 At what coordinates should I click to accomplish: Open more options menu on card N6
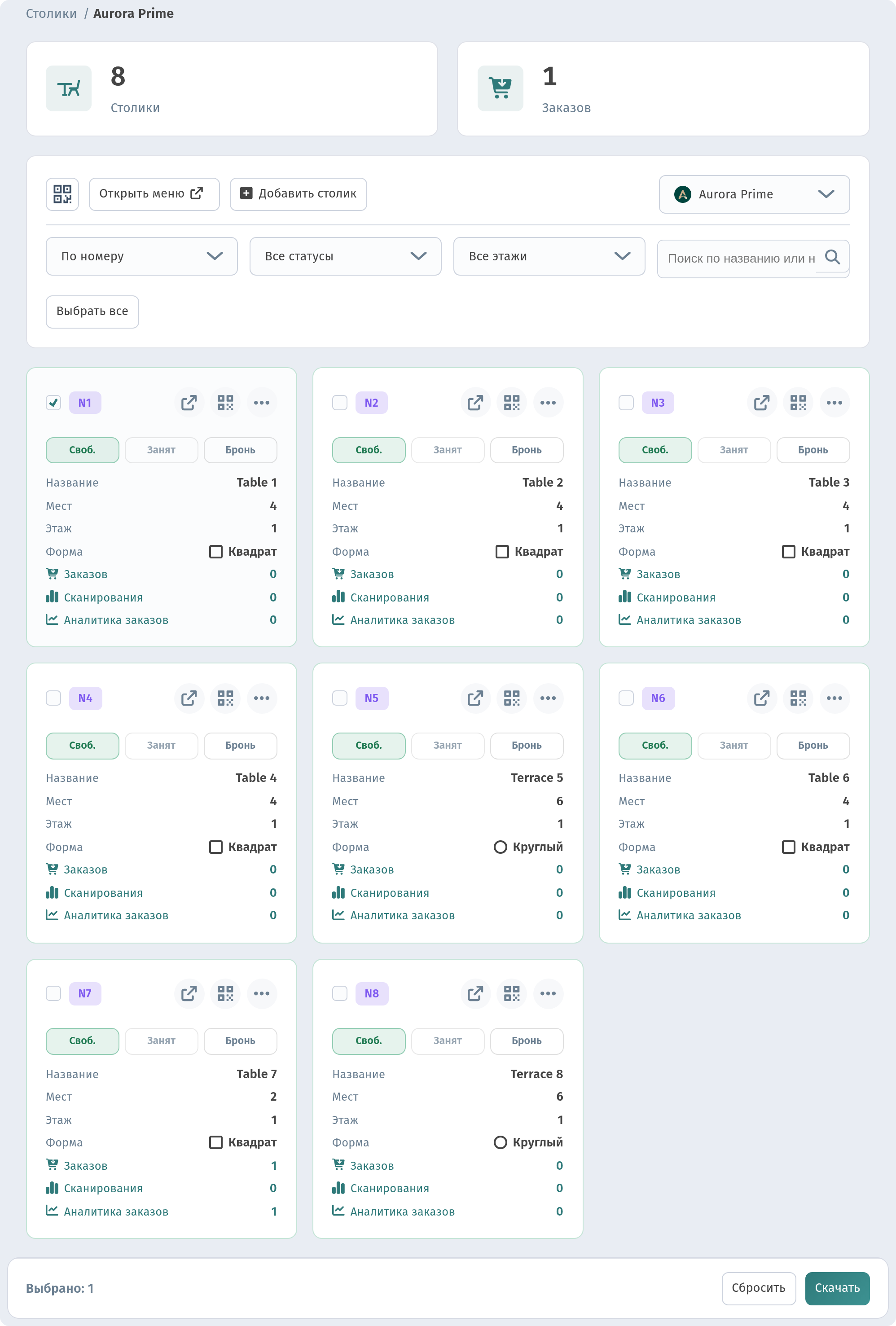coord(835,698)
